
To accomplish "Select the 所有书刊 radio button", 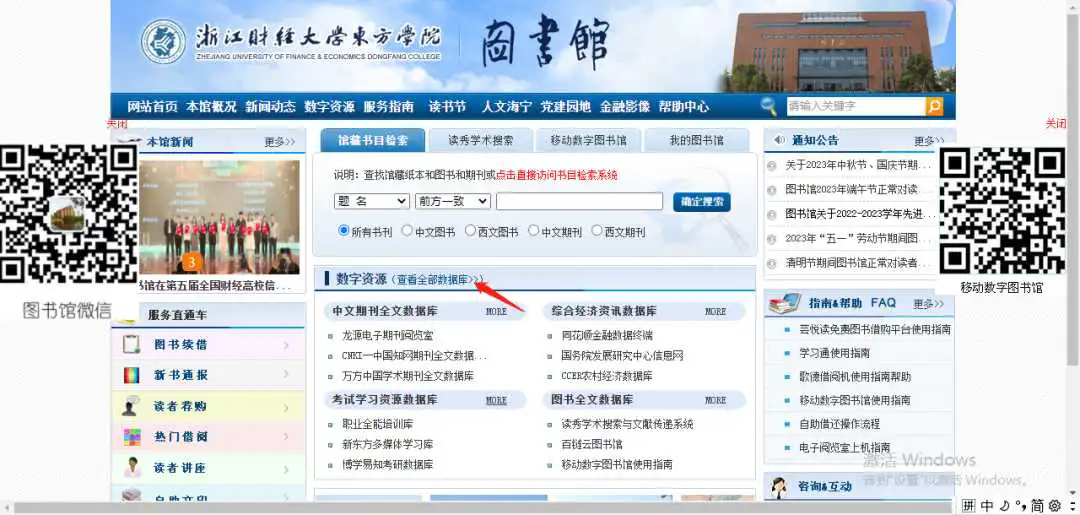I will [x=344, y=231].
